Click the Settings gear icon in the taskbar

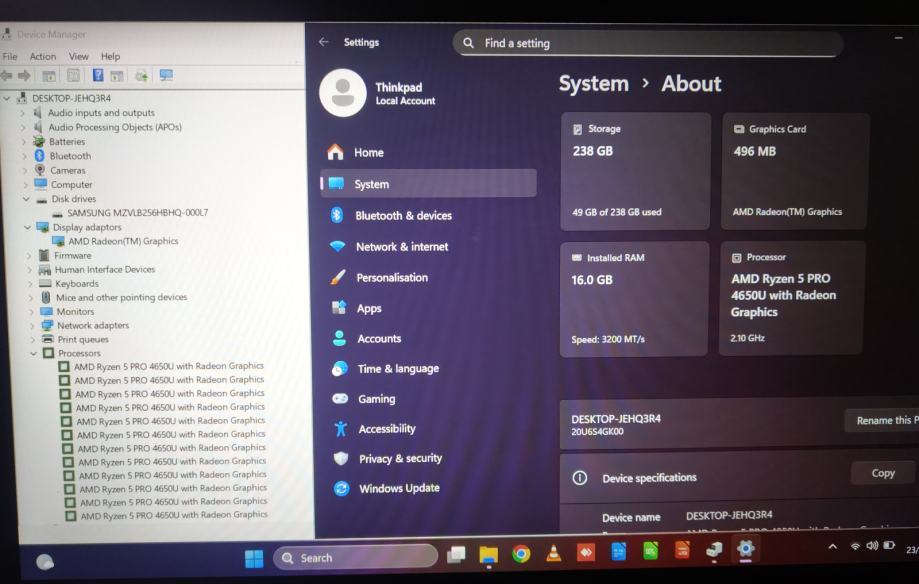745,549
